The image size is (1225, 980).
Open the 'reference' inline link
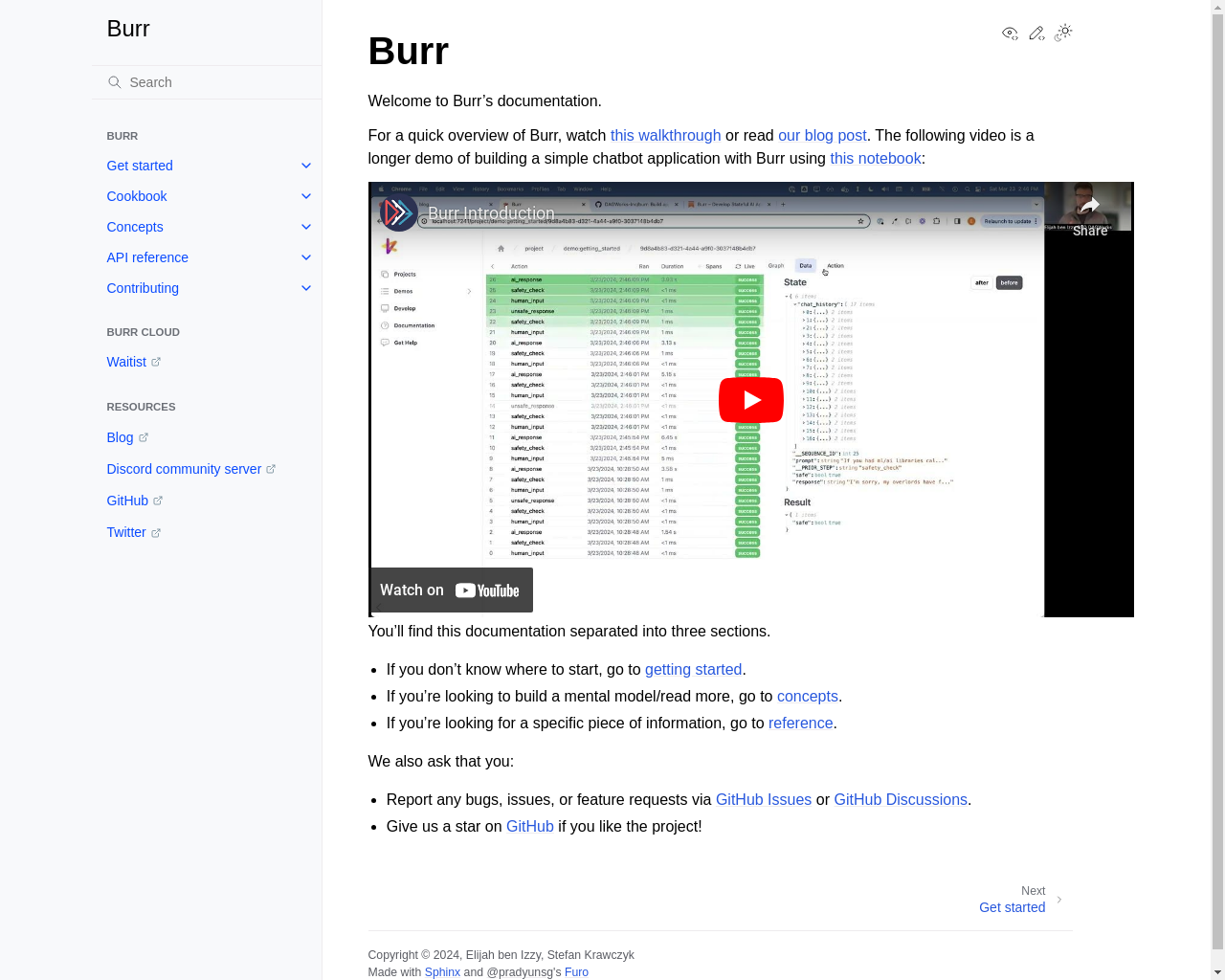point(801,724)
